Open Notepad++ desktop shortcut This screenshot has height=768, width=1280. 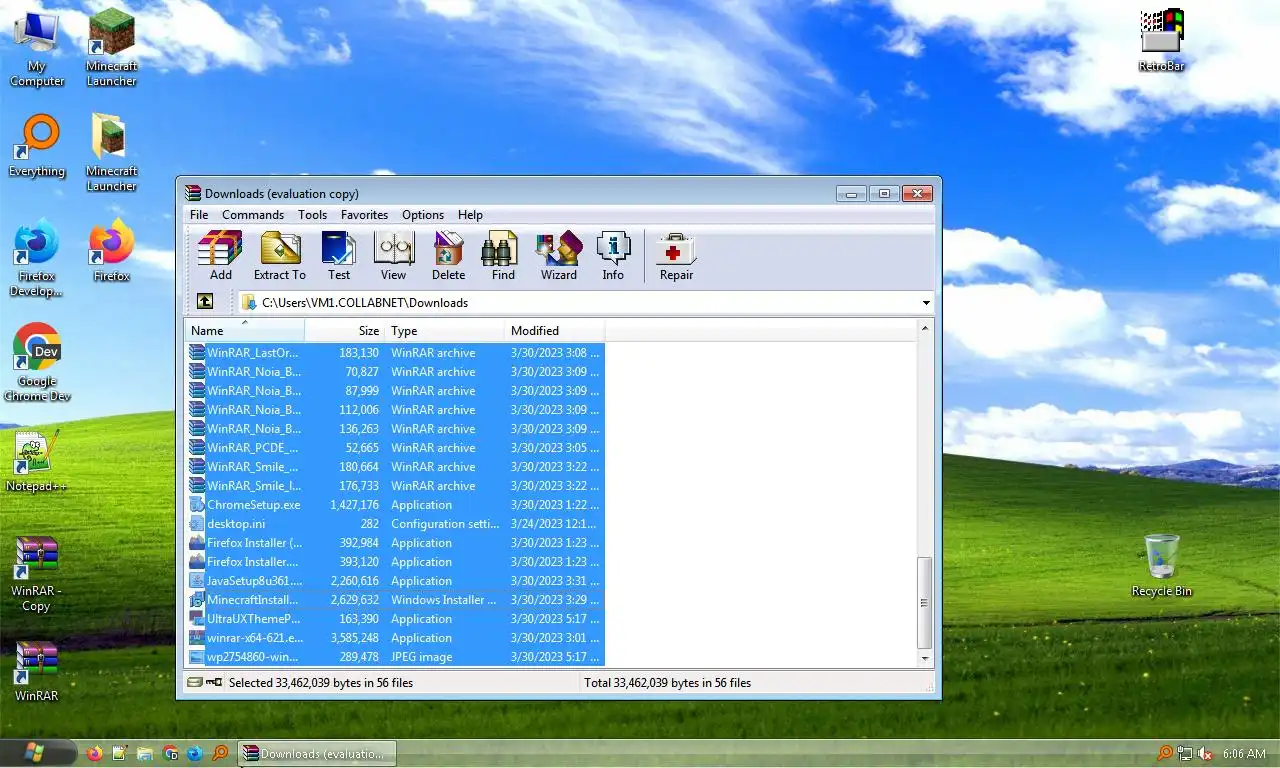(x=36, y=460)
